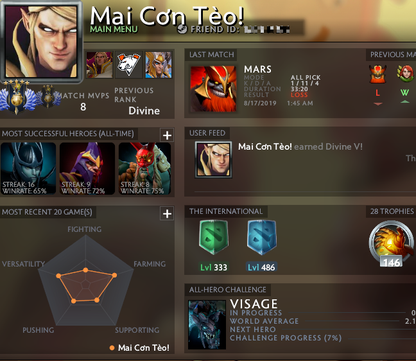Expand the Most Successful Heroes panel
This screenshot has width=416, height=361.
point(167,135)
